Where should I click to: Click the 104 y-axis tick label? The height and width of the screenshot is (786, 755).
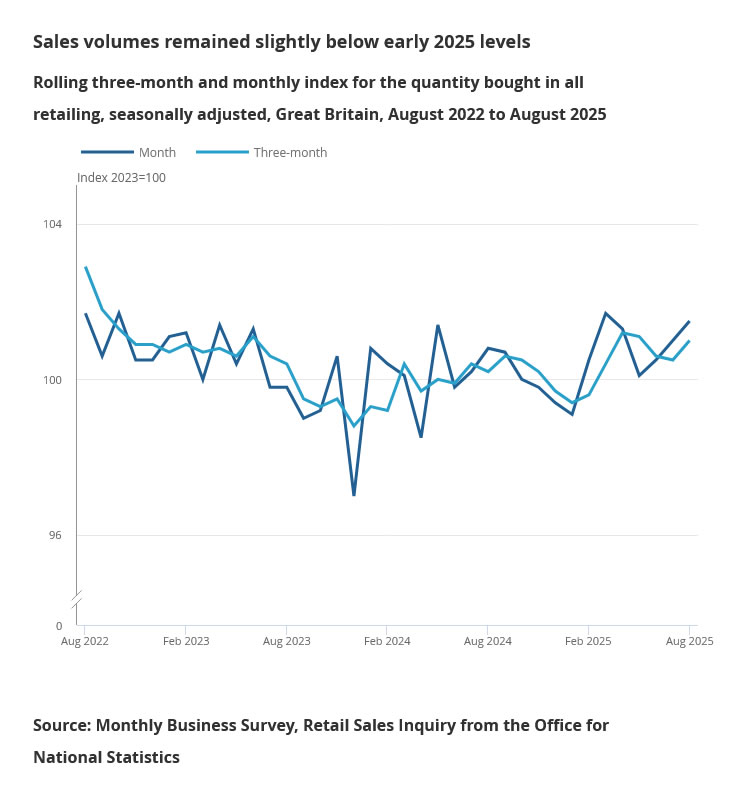click(x=53, y=224)
